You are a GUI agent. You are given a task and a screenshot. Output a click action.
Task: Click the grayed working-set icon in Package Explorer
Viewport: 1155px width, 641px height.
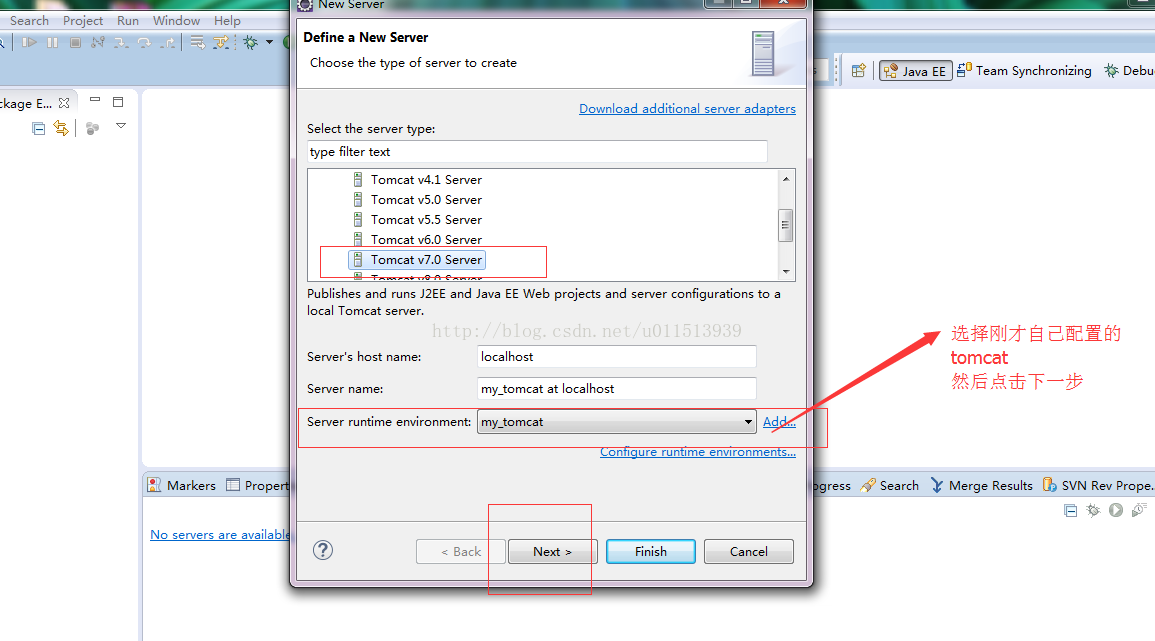pos(92,128)
